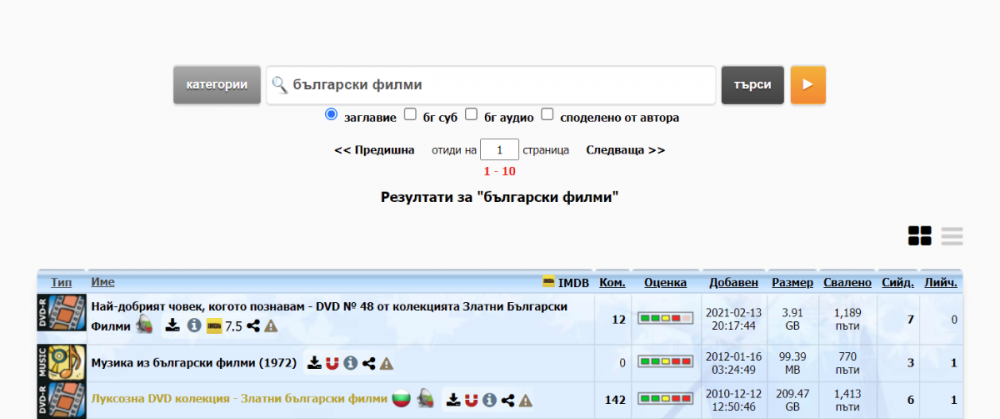The height and width of the screenshot is (419, 1000).
Task: Check the споделено от автора option
Action: (548, 115)
